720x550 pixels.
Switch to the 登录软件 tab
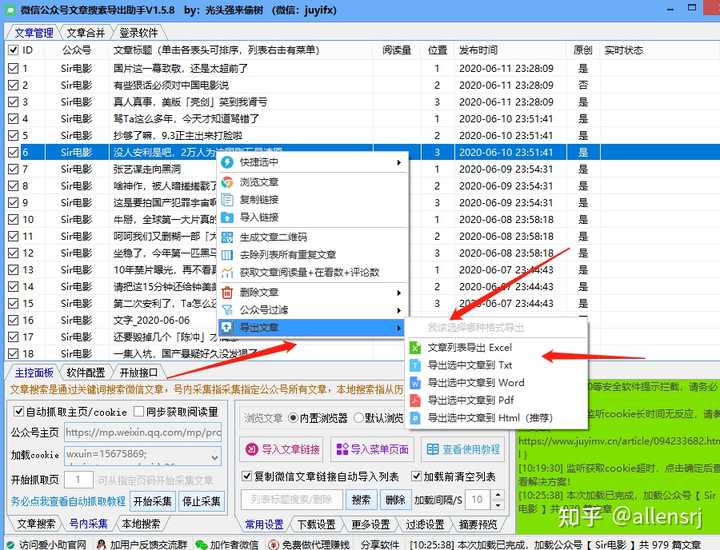tap(138, 33)
